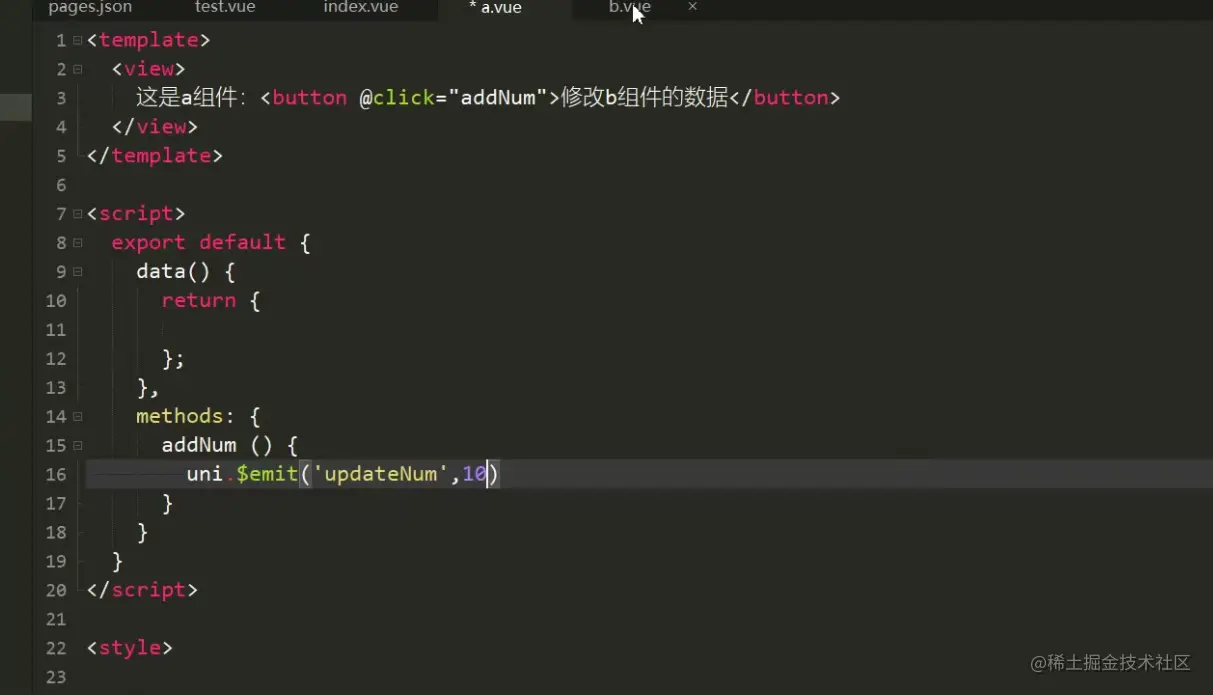The image size is (1213, 695).
Task: Click line number 21 in the gutter
Action: coord(55,619)
